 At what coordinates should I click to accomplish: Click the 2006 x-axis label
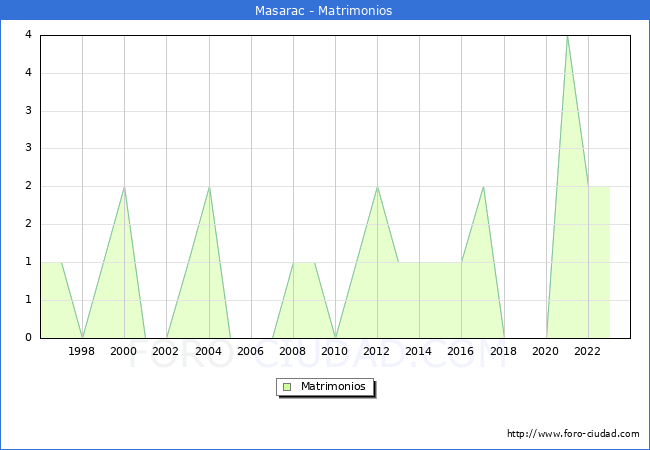(x=250, y=351)
